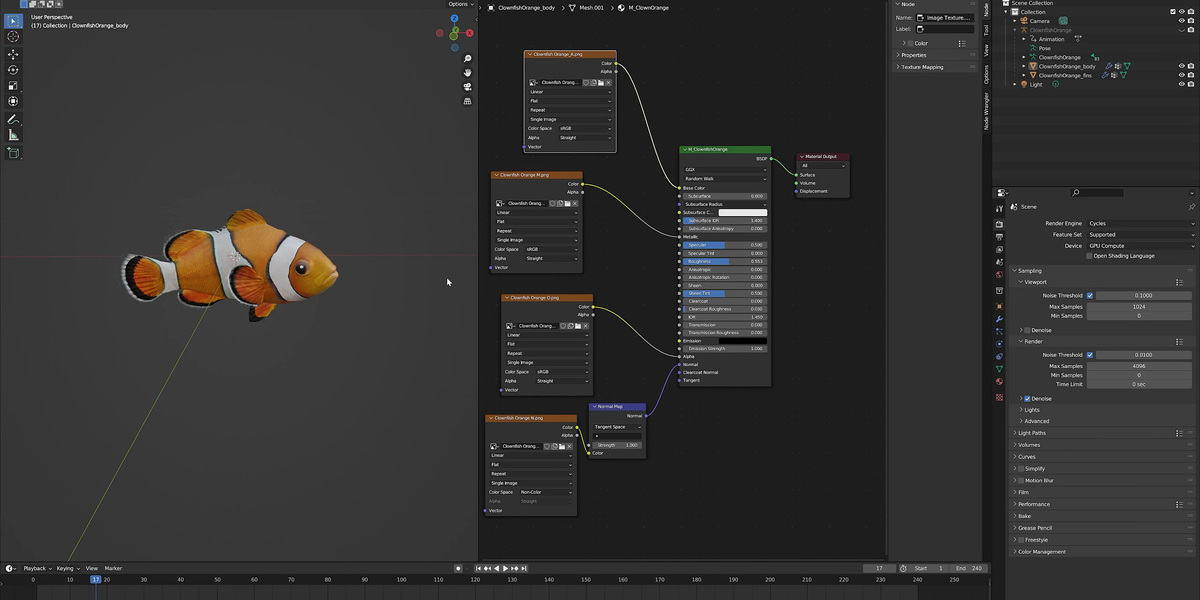The height and width of the screenshot is (600, 1200).
Task: Open the Playback menu in timeline
Action: 37,568
